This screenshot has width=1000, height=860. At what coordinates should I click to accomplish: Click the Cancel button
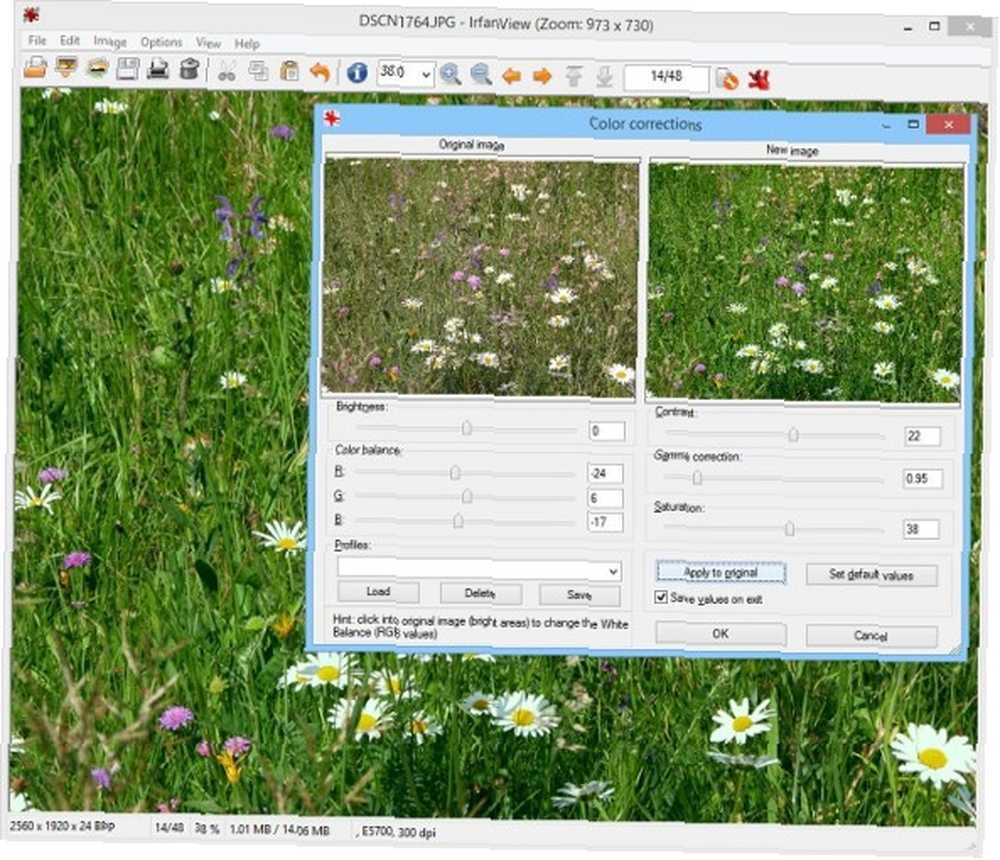pos(871,636)
